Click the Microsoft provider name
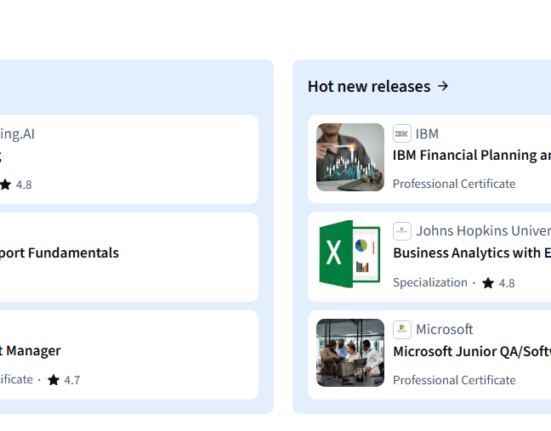Screen dimensions: 551x431 444,329
